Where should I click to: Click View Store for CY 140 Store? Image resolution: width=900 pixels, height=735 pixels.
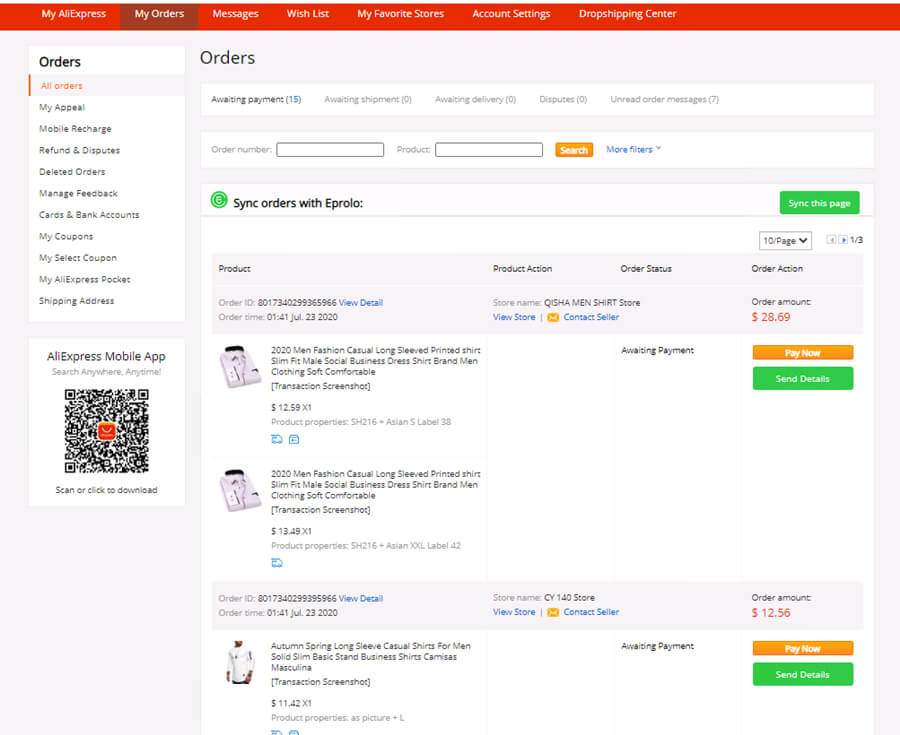(514, 612)
